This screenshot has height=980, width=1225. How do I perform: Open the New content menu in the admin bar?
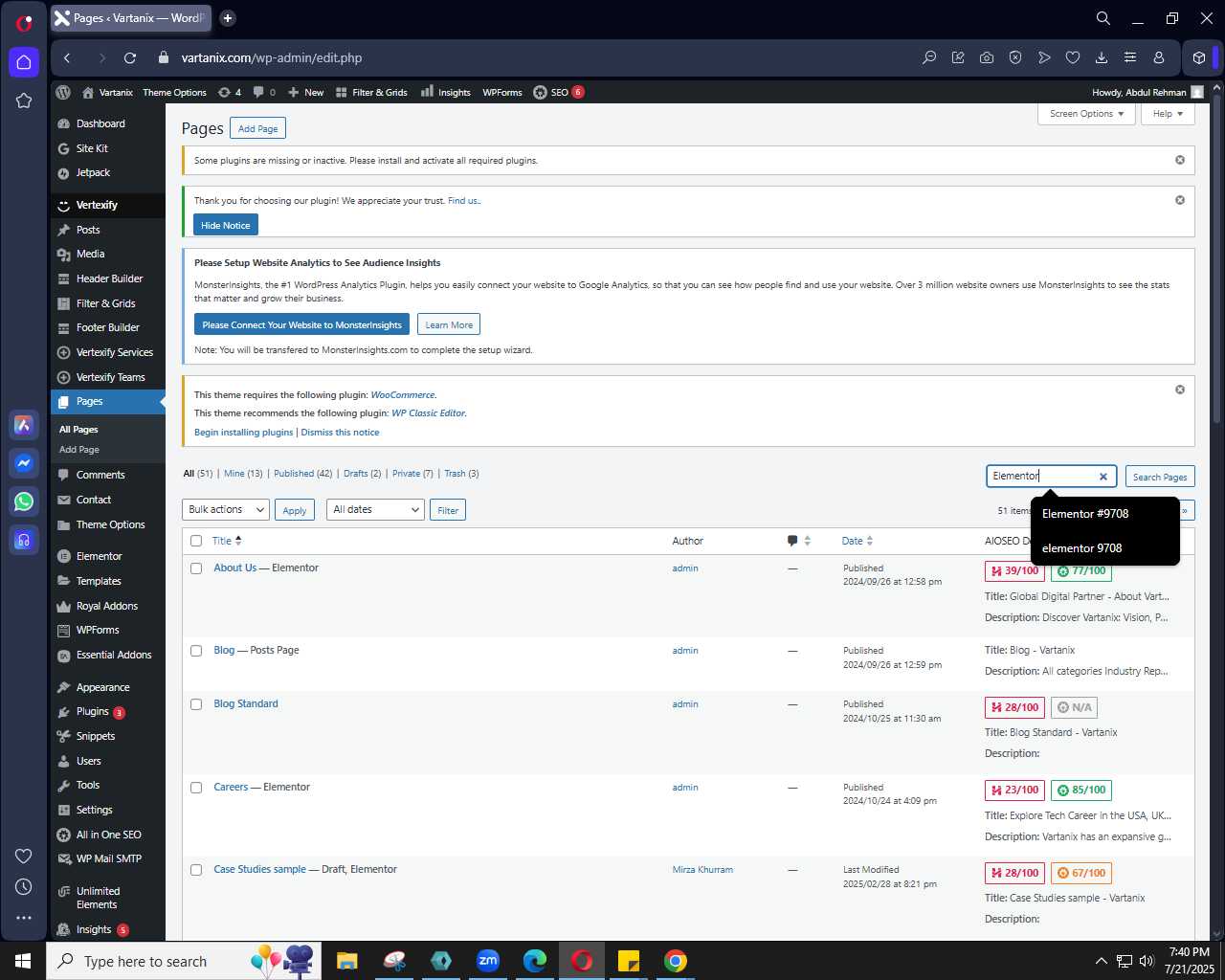[306, 92]
